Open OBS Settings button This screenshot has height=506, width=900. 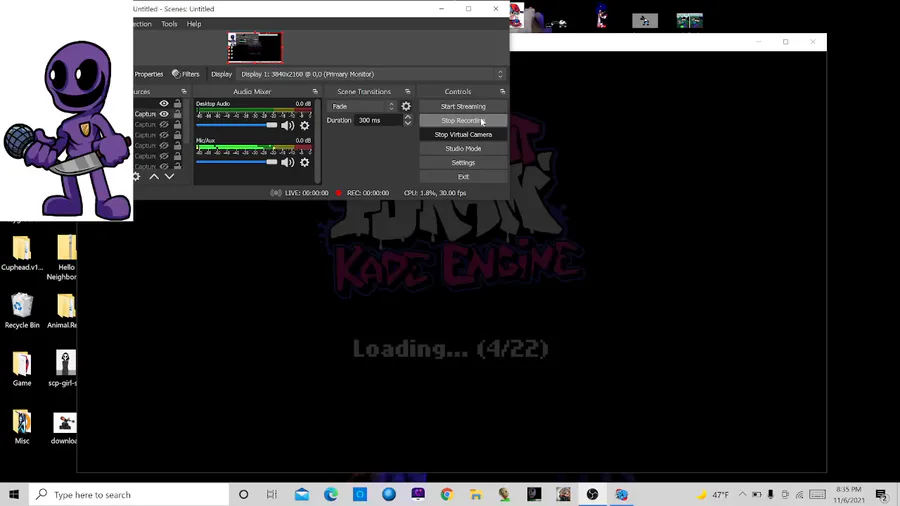pyautogui.click(x=463, y=162)
